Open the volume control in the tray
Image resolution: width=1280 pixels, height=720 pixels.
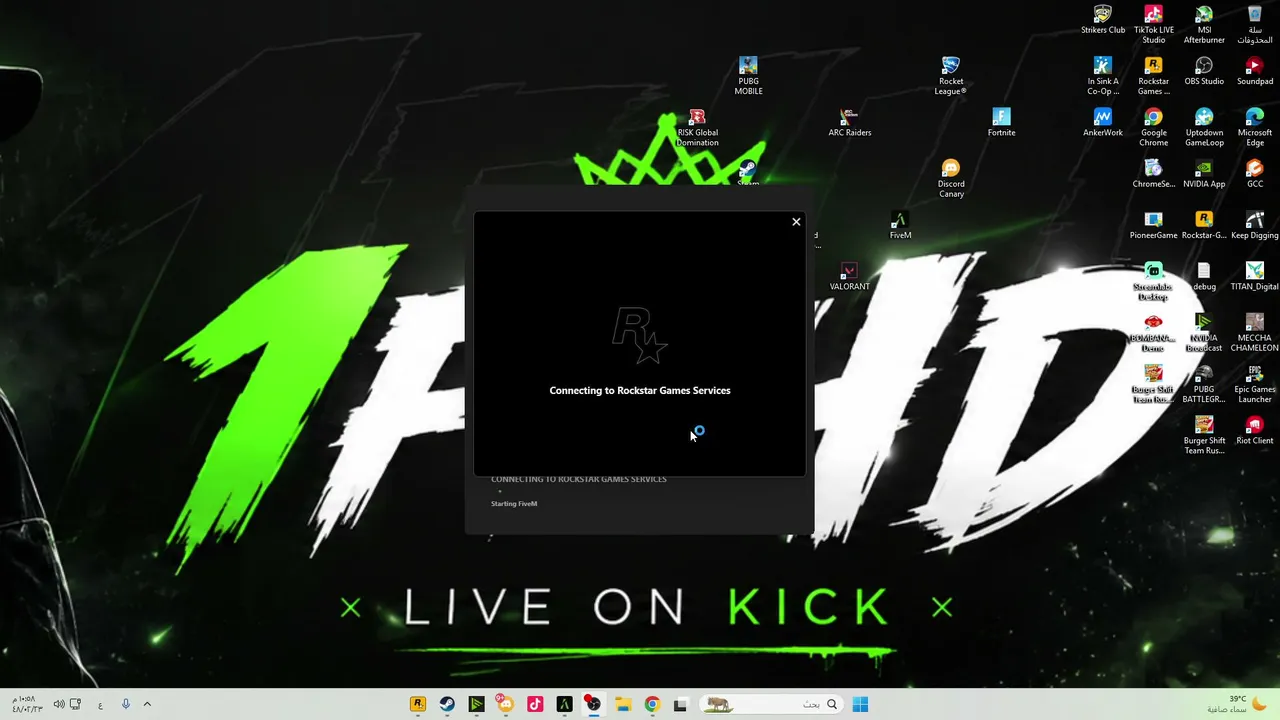(x=58, y=704)
